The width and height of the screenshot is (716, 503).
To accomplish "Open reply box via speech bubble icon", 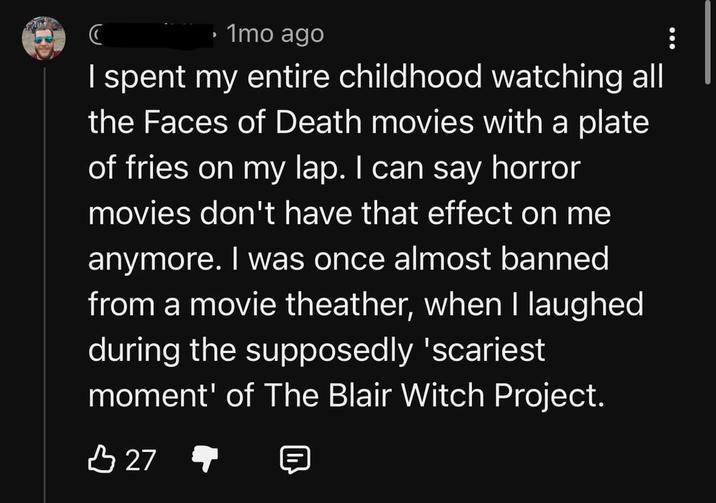I will [x=295, y=459].
